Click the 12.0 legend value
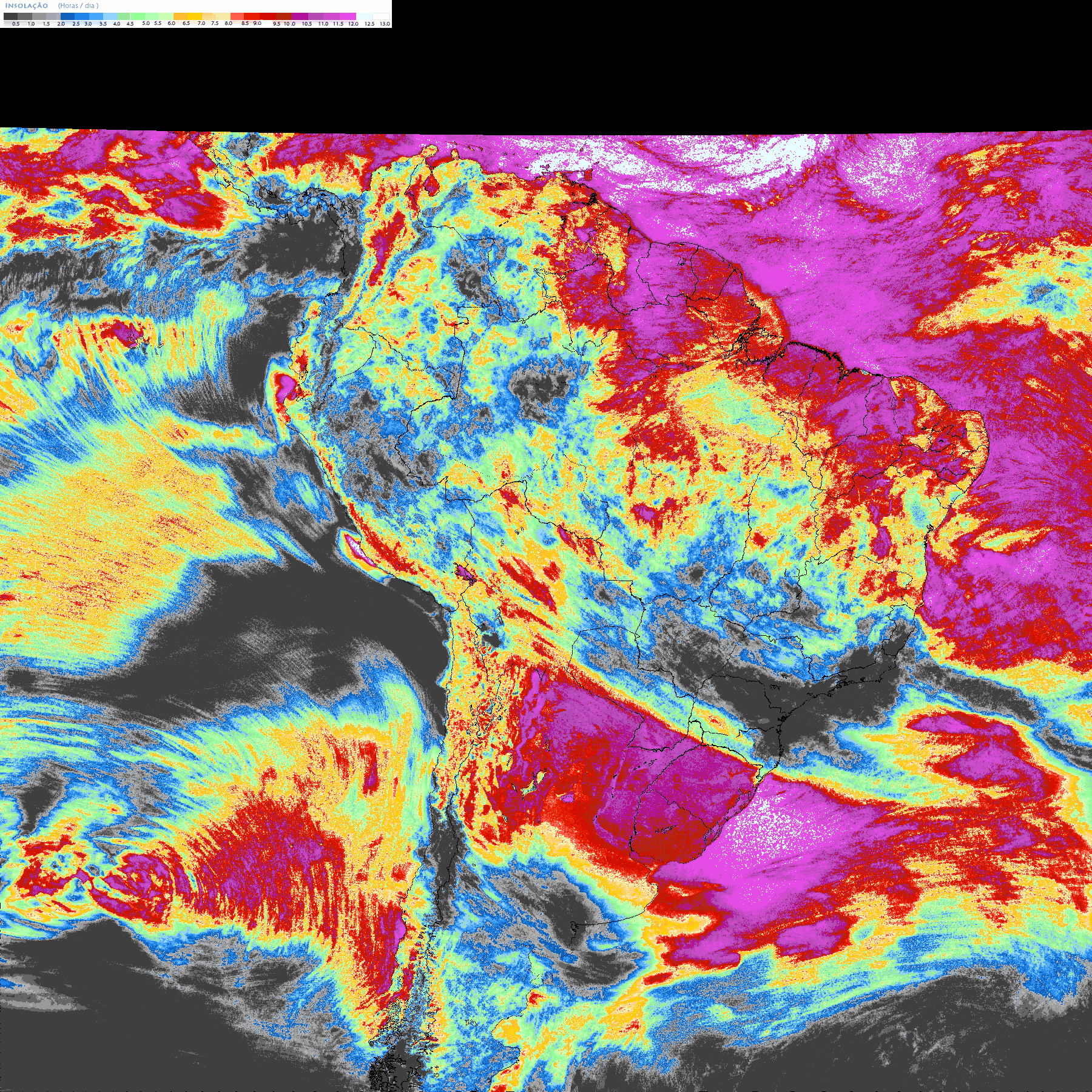 point(354,24)
